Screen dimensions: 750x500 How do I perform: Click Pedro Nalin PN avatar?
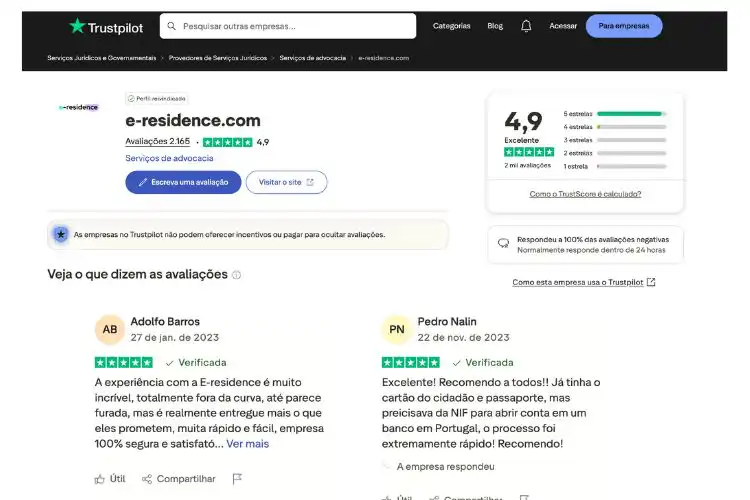point(397,329)
